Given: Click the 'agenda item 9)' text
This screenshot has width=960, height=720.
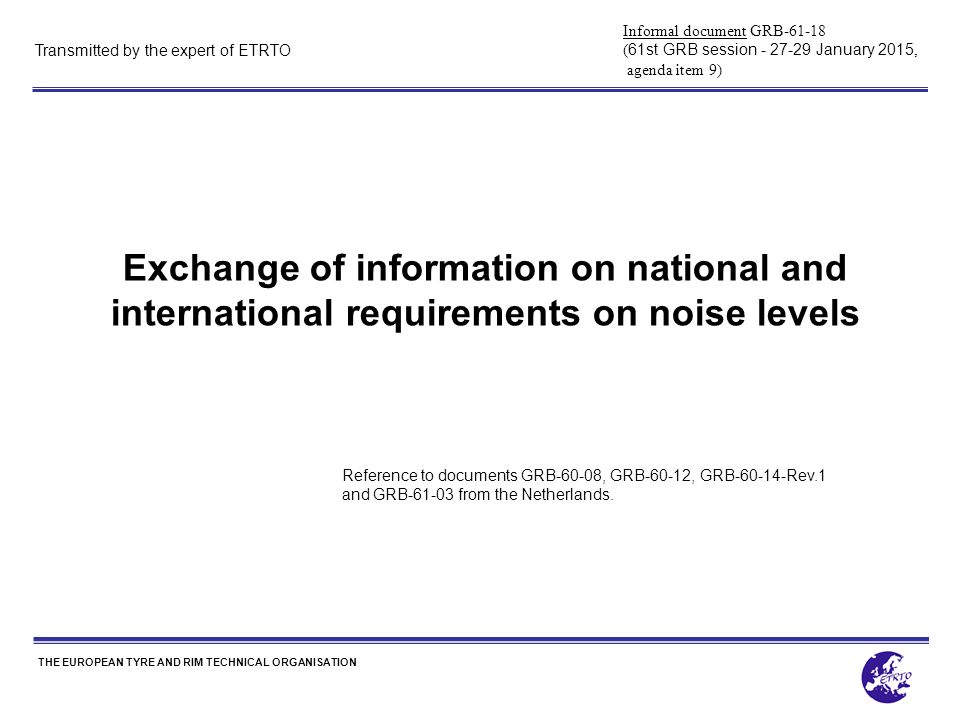Looking at the screenshot, I should coord(674,70).
